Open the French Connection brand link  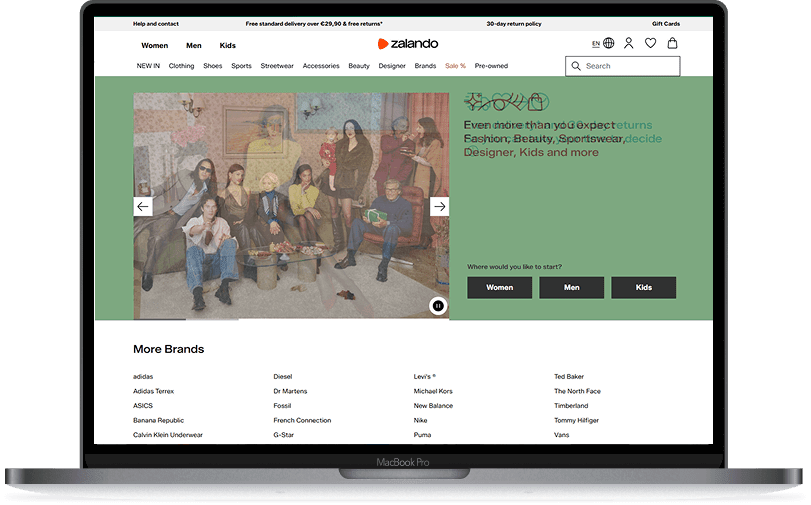(302, 420)
